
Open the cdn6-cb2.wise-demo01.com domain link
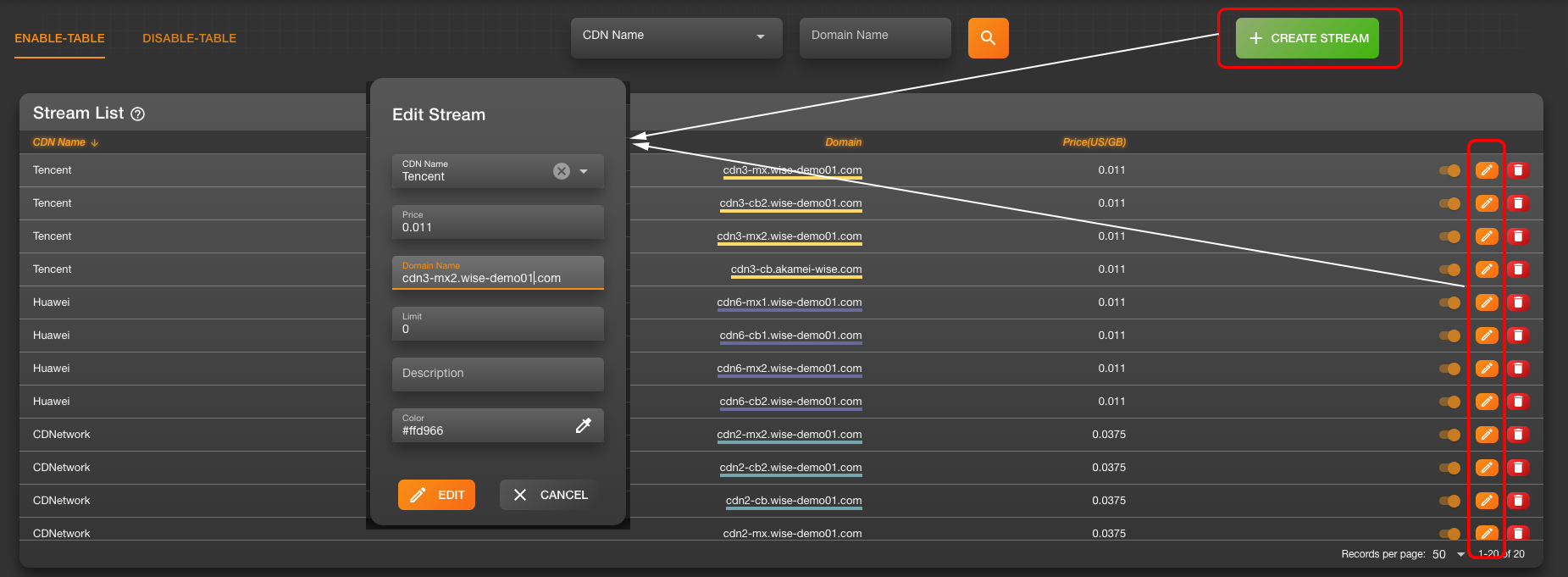(790, 402)
